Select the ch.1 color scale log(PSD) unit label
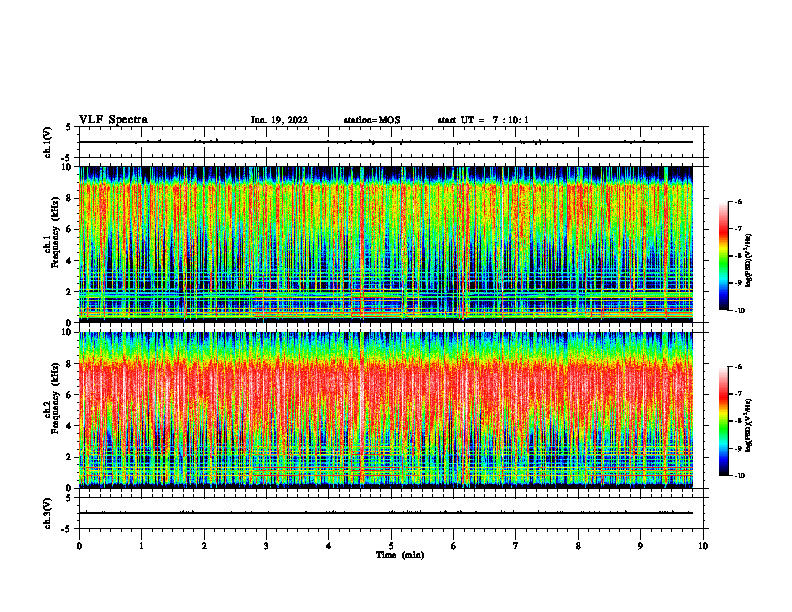792x612 pixels. tap(749, 261)
